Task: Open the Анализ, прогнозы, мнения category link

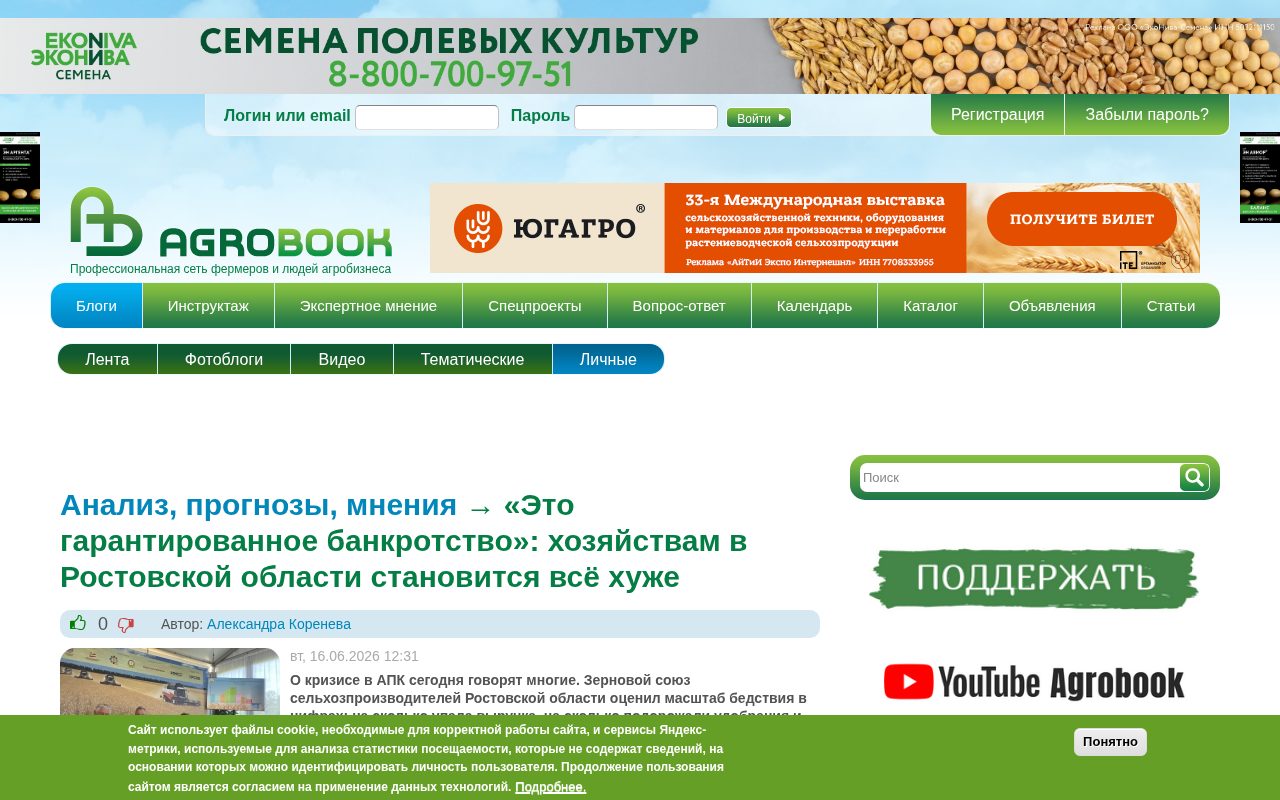Action: tap(258, 505)
